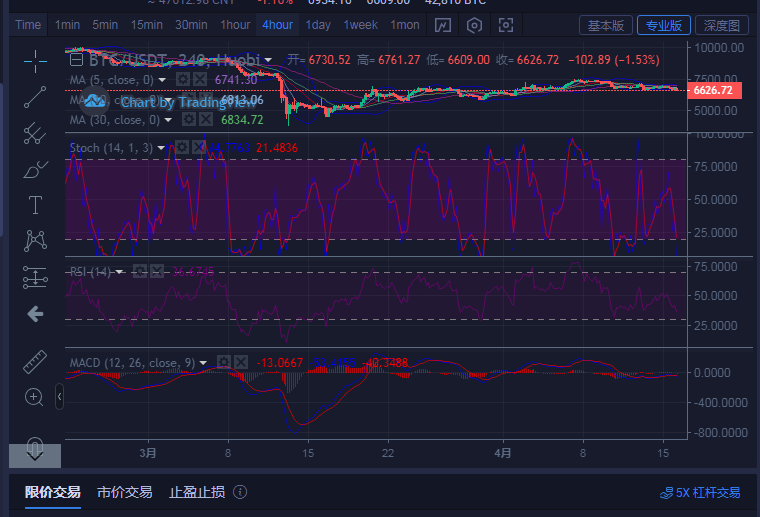The image size is (760, 517).
Task: Click the Stoch value 21.4836
Action: click(x=277, y=148)
